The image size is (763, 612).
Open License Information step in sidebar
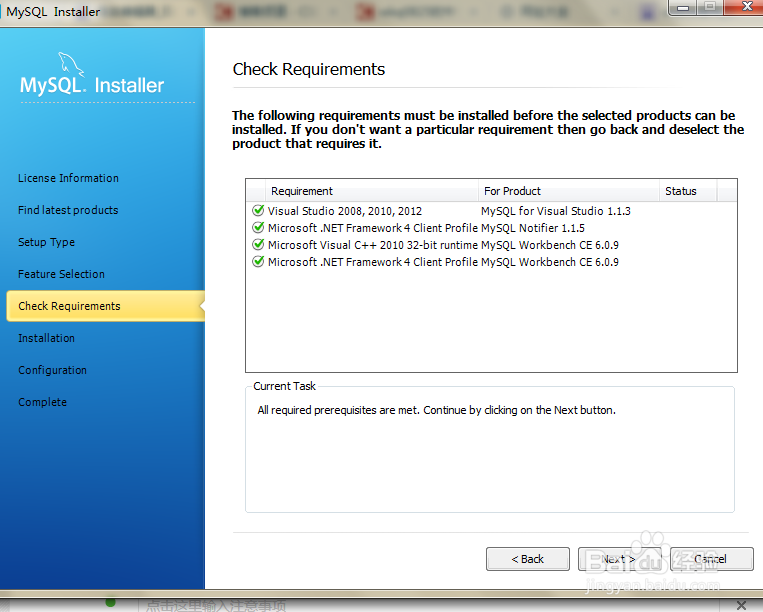click(x=68, y=178)
